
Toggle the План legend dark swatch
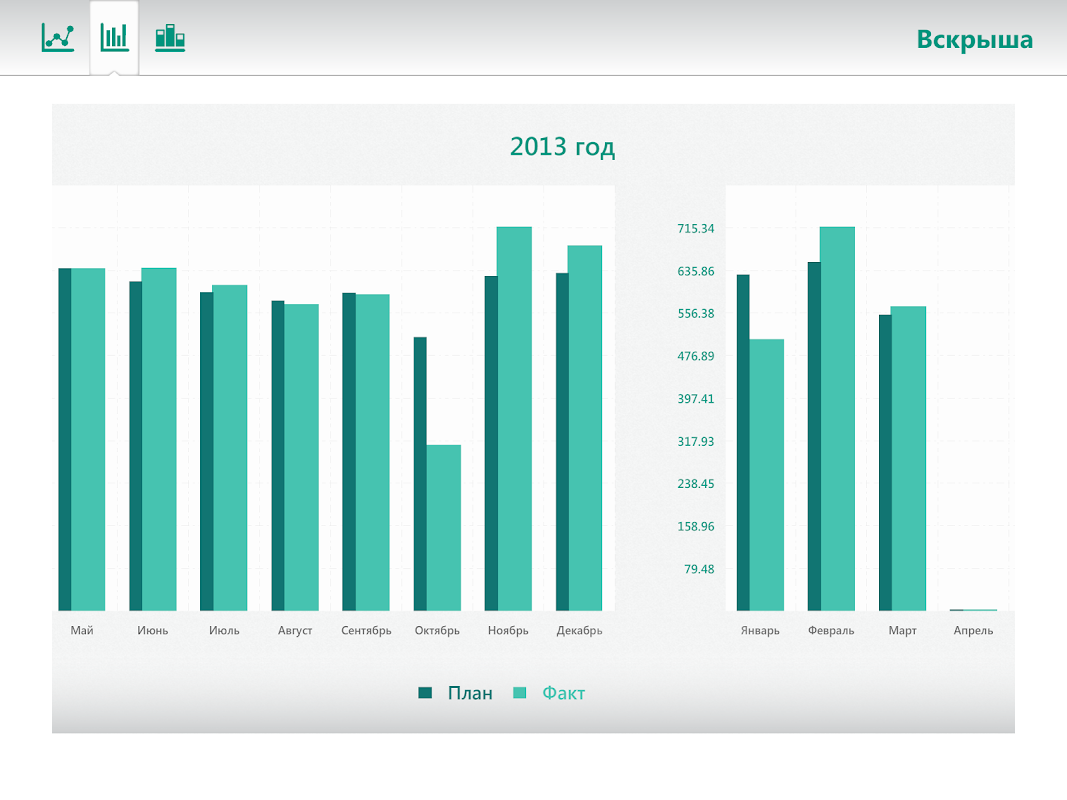click(425, 693)
